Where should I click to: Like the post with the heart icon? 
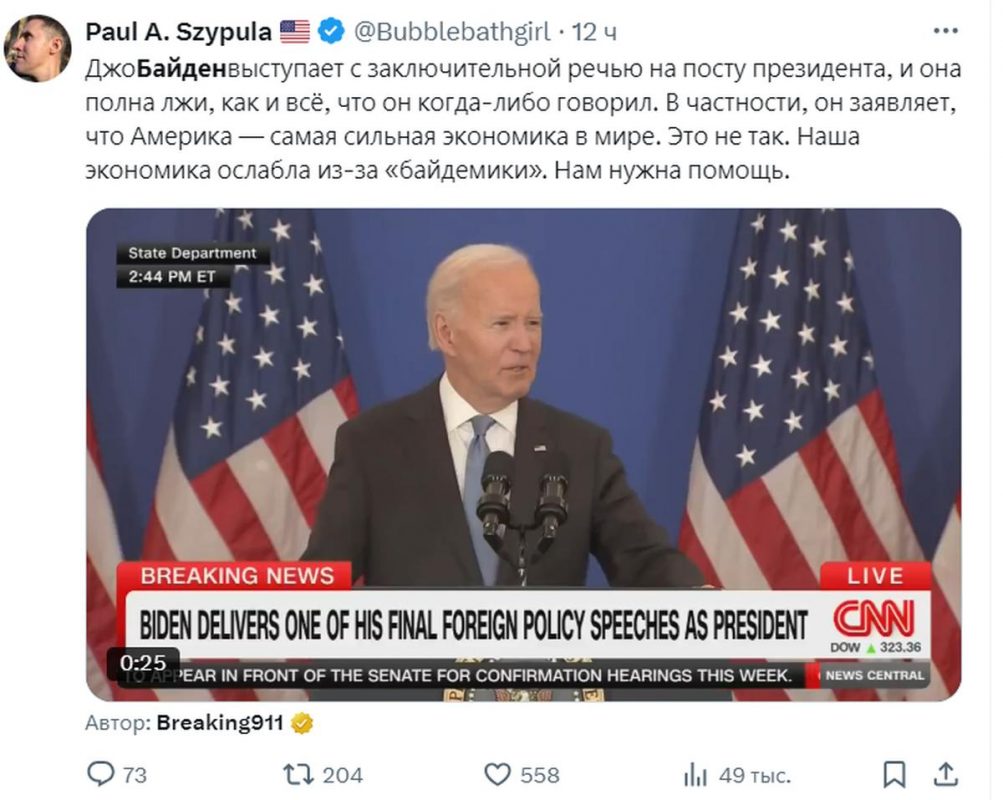(497, 775)
